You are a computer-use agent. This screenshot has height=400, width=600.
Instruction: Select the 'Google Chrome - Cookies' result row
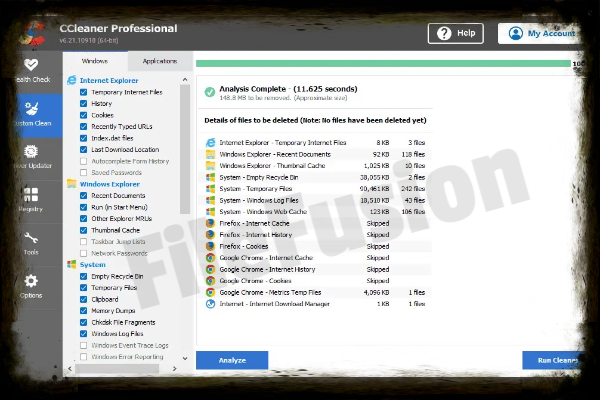tap(315, 281)
